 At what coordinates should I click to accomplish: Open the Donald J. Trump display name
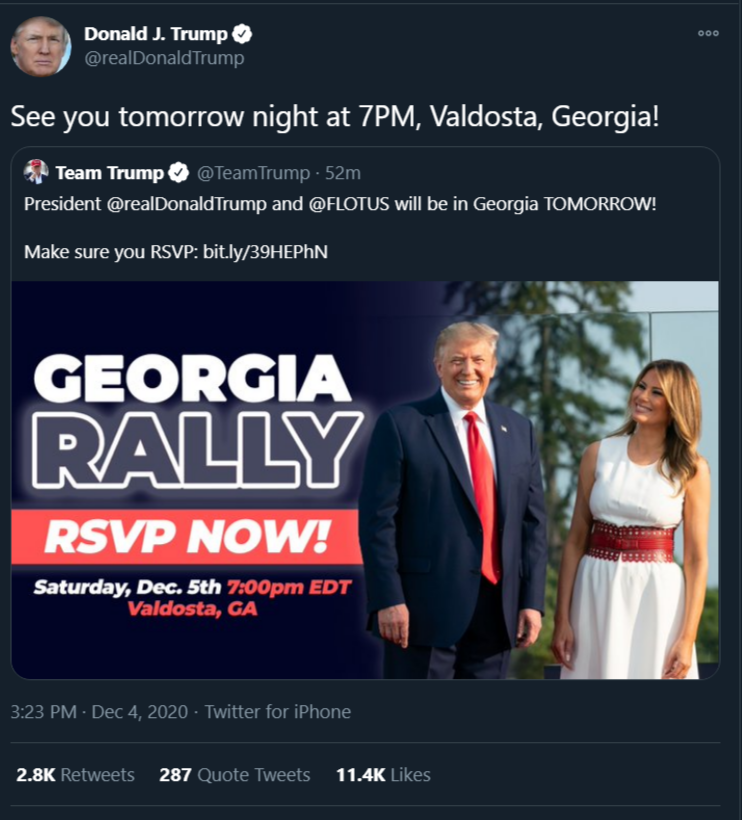coord(156,34)
